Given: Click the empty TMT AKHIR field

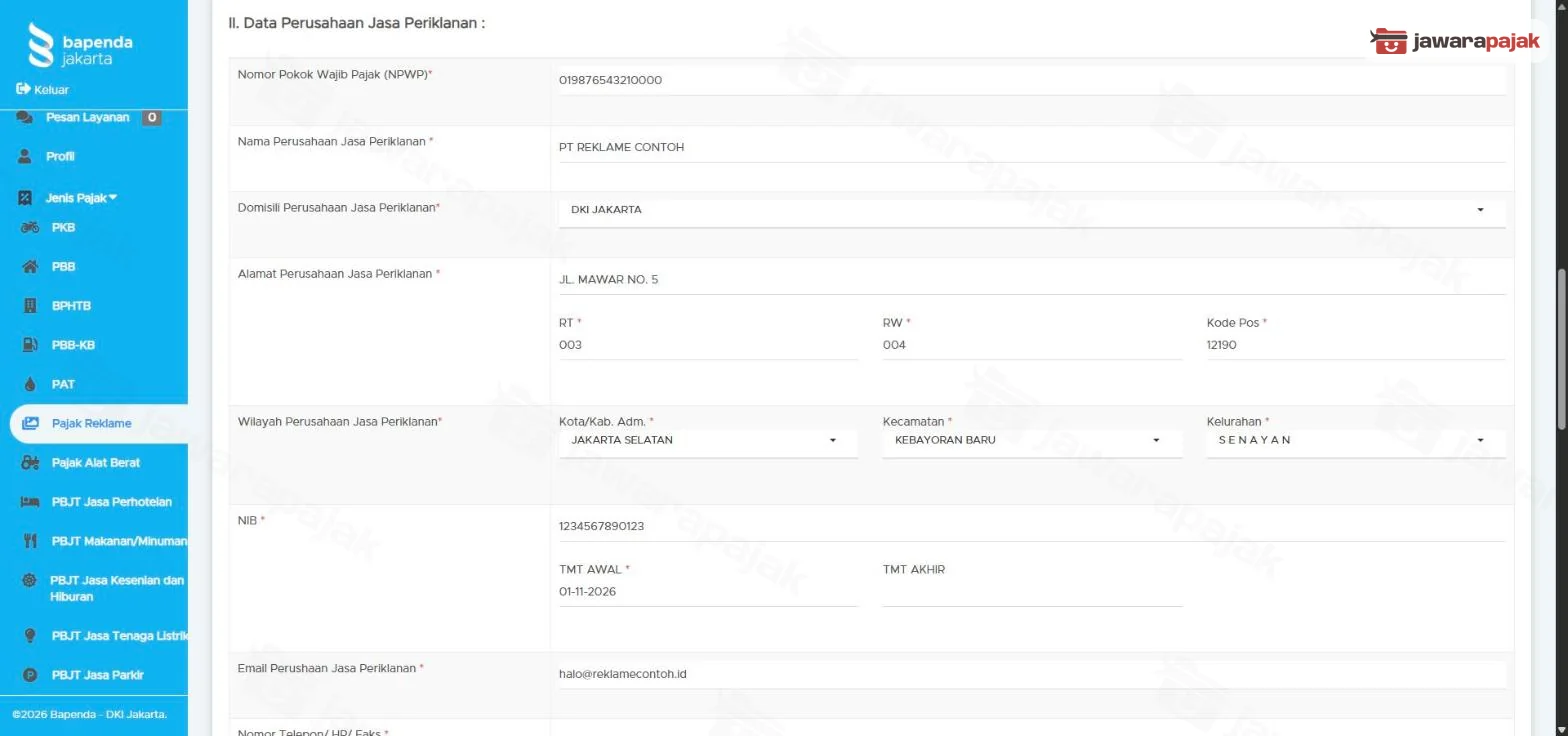Looking at the screenshot, I should point(1032,592).
